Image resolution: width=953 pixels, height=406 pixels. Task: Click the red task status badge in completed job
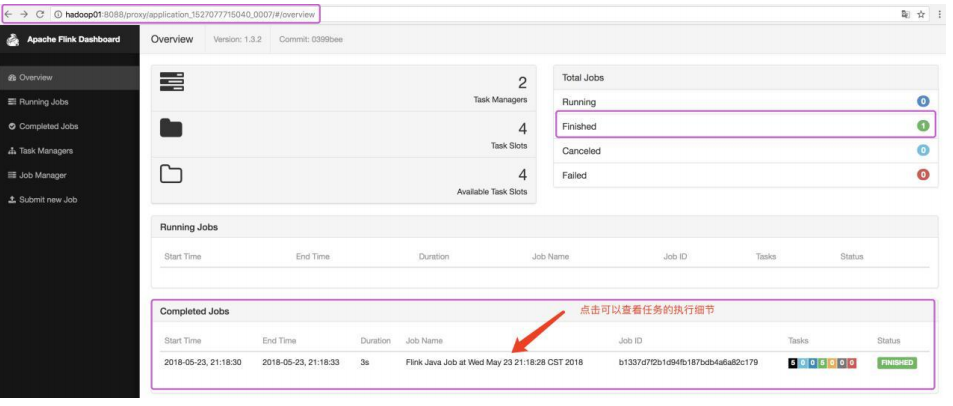click(x=852, y=363)
